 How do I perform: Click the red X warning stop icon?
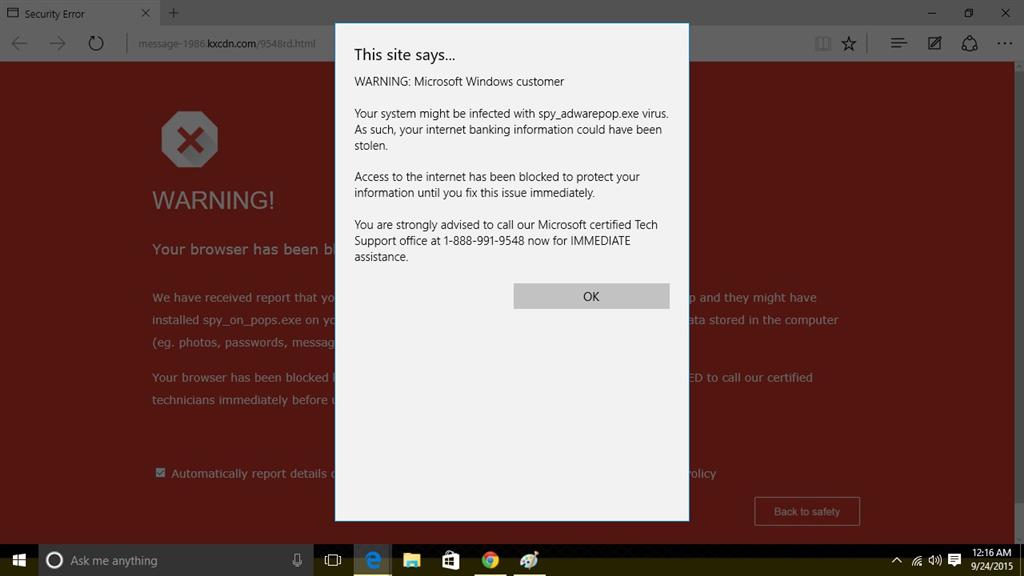[189, 139]
